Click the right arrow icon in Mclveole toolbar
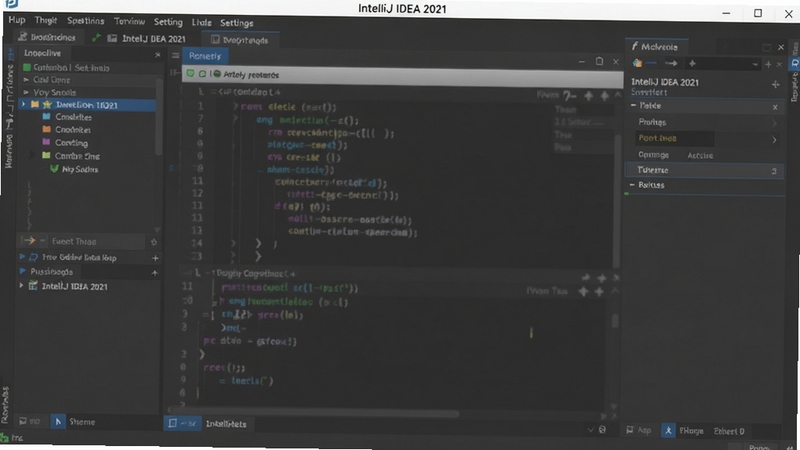Image resolution: width=800 pixels, height=450 pixels. click(671, 63)
